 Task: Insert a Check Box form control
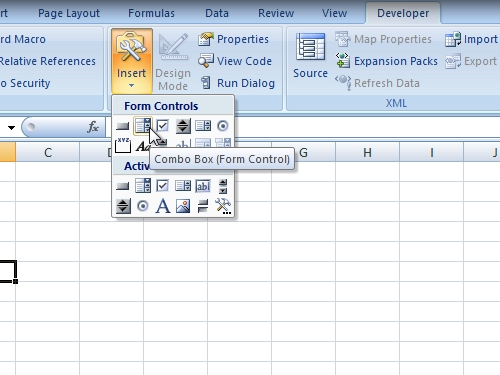coord(163,126)
